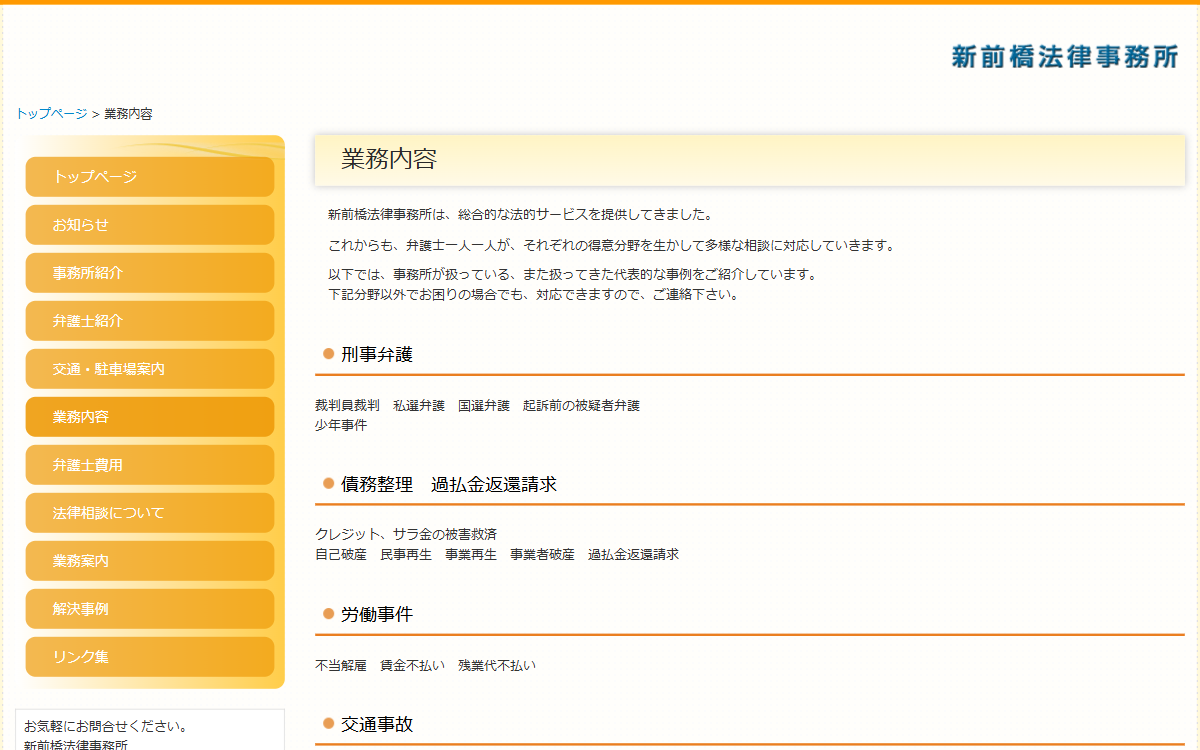The image size is (1200, 750).
Task: Click the text 賃金不払い
Action: tap(412, 665)
